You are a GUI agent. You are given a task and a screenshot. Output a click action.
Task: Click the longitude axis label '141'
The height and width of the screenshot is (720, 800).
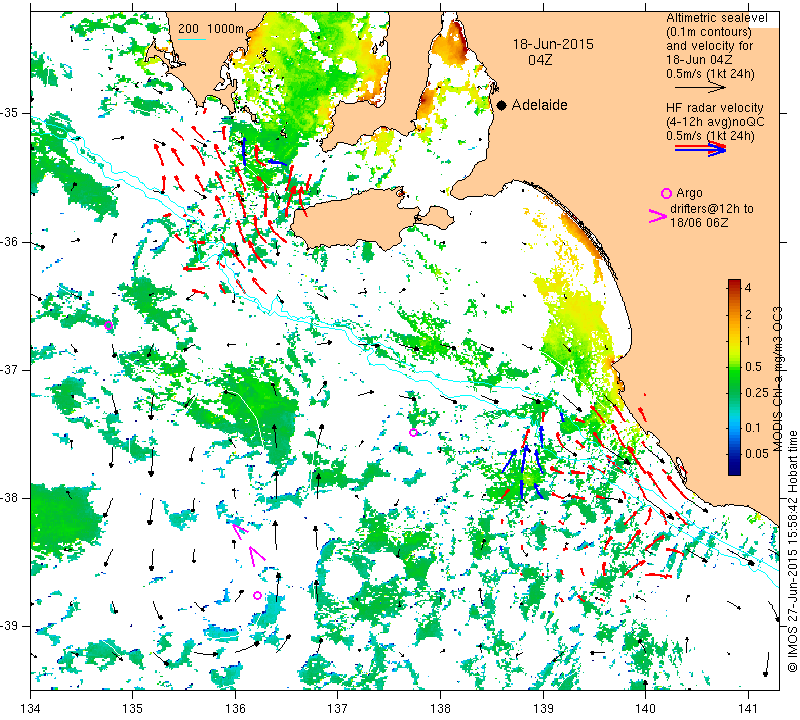(748, 709)
